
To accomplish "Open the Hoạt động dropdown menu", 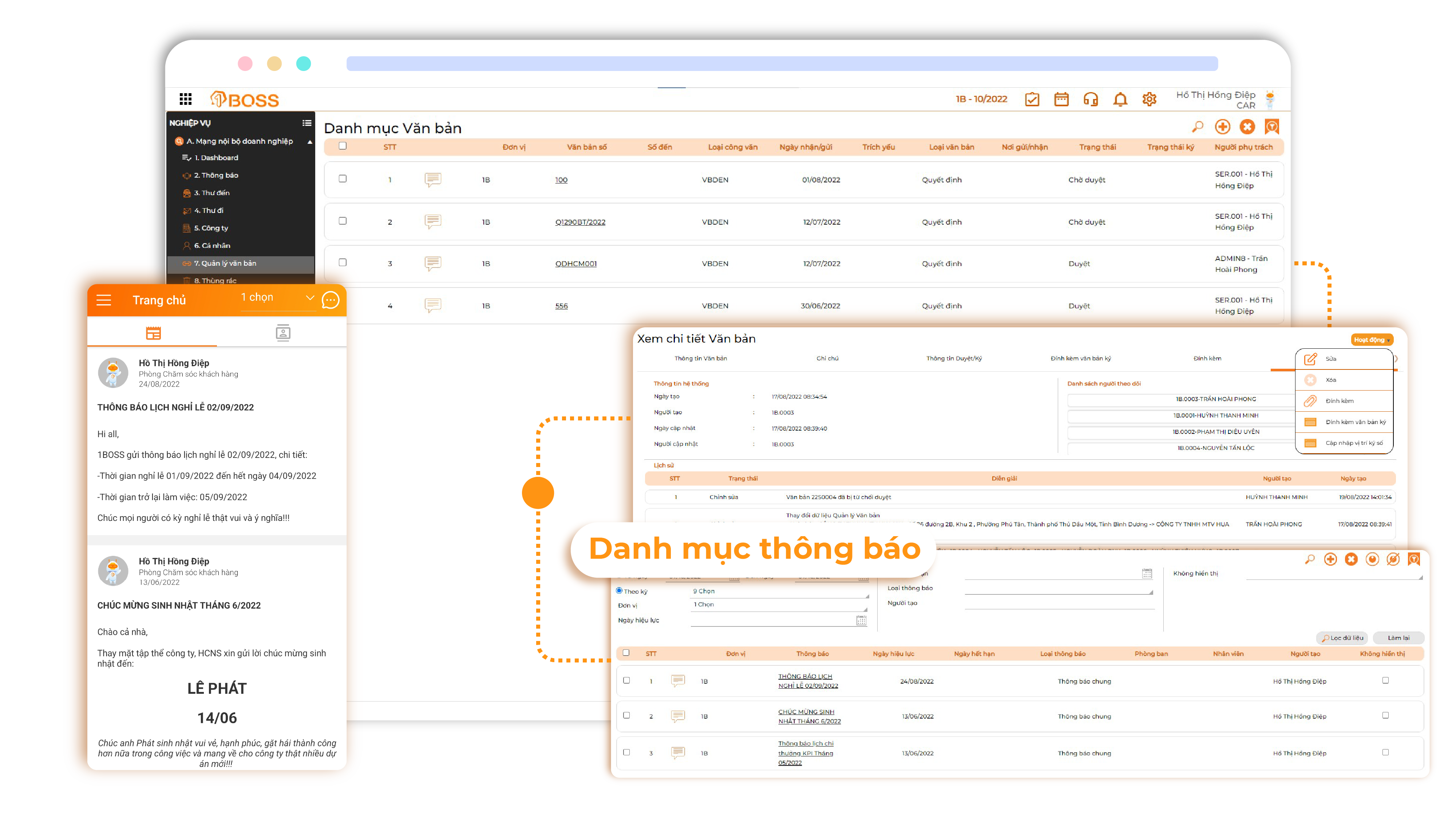I will click(x=1372, y=340).
